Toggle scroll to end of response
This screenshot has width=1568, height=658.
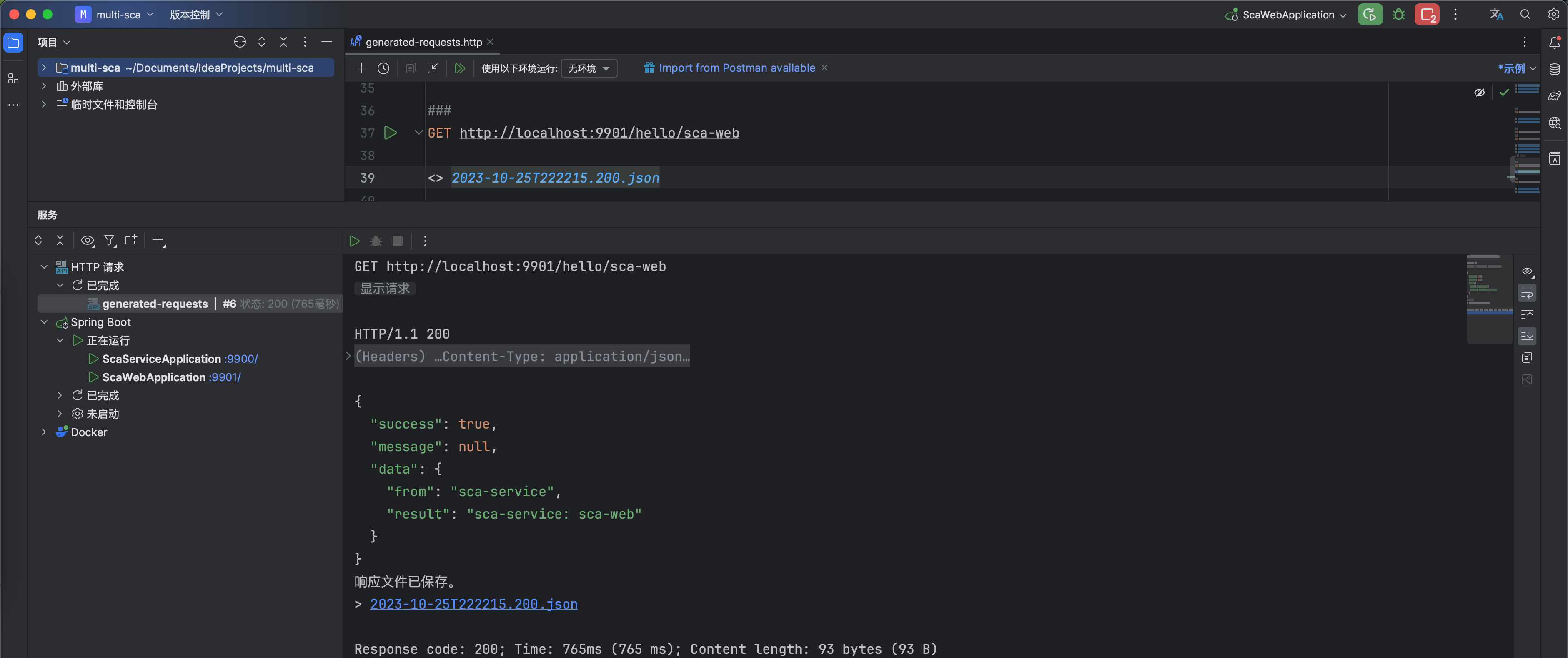coord(1527,336)
